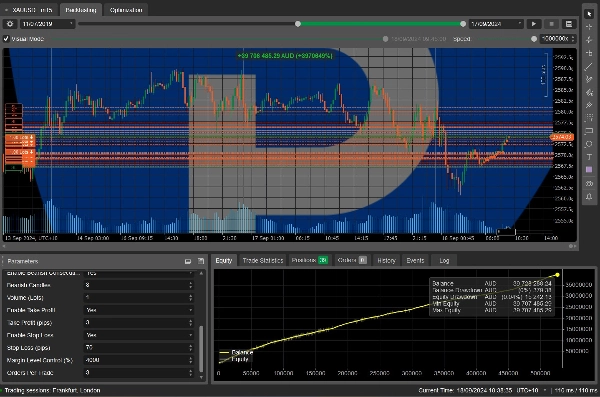
Task: Select the rectangle shape tool
Action: (589, 131)
